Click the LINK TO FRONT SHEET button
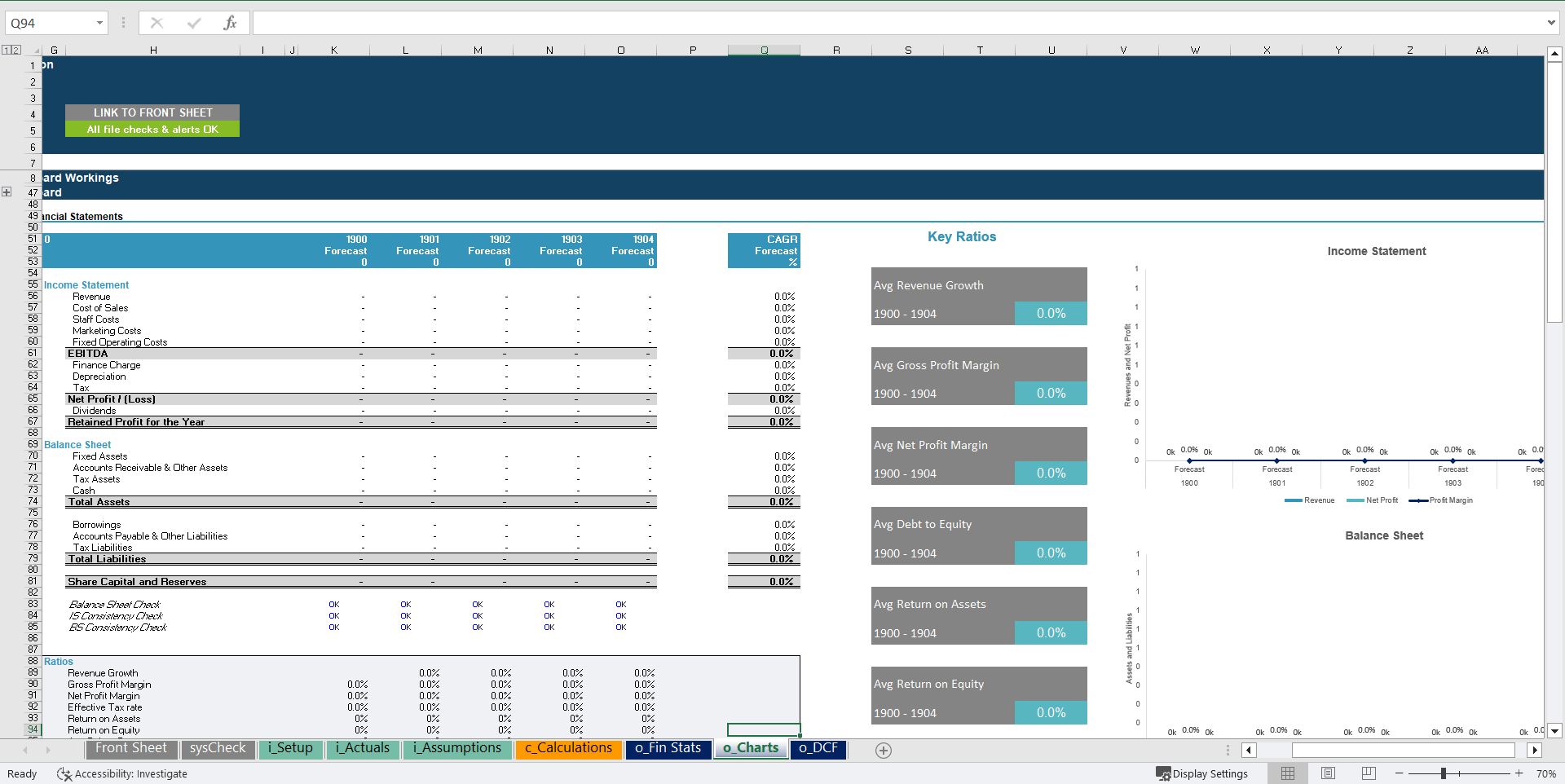Viewport: 1565px width, 784px height. (x=152, y=112)
